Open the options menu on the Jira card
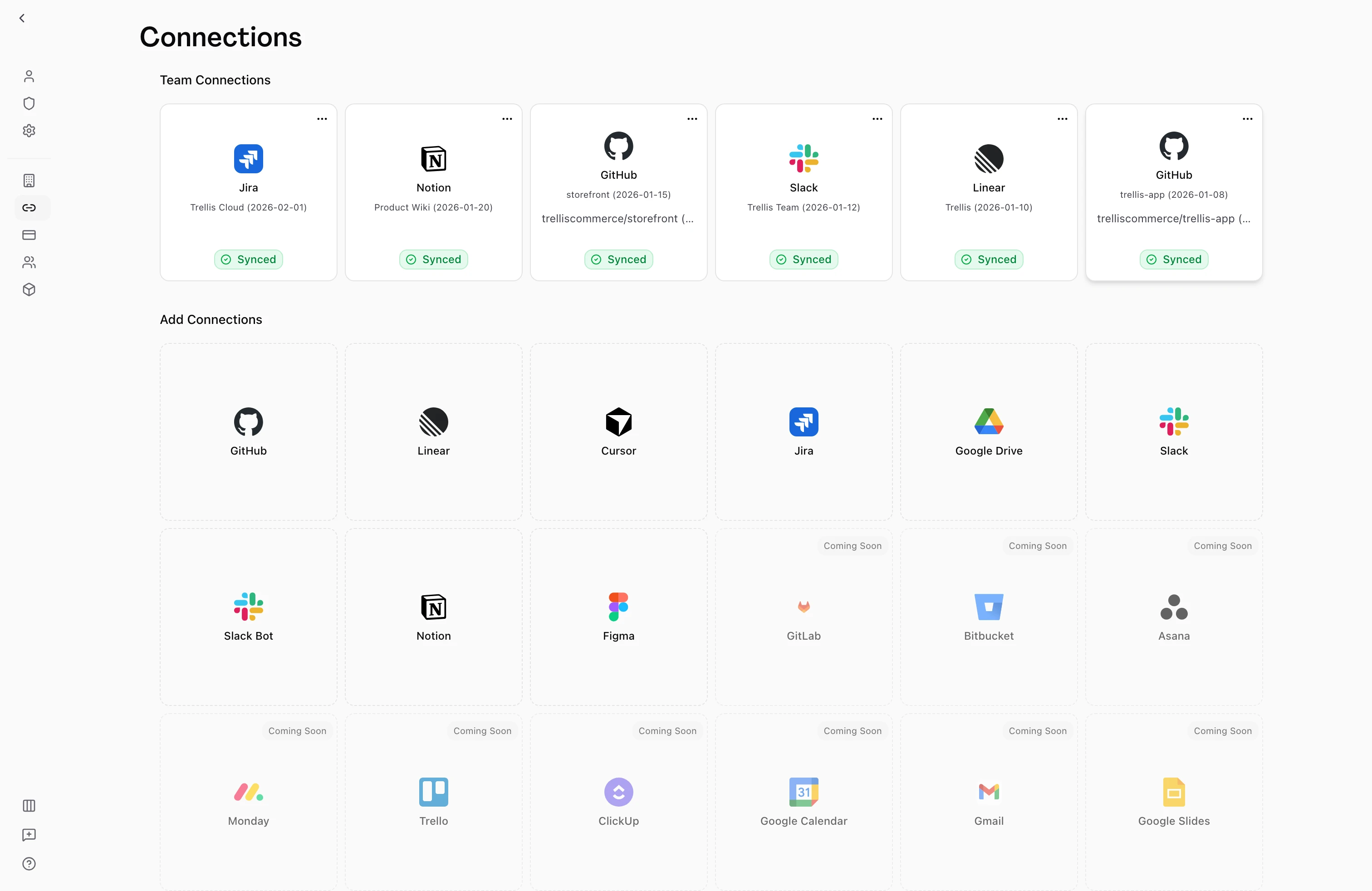Viewport: 1372px width, 891px height. (x=322, y=119)
